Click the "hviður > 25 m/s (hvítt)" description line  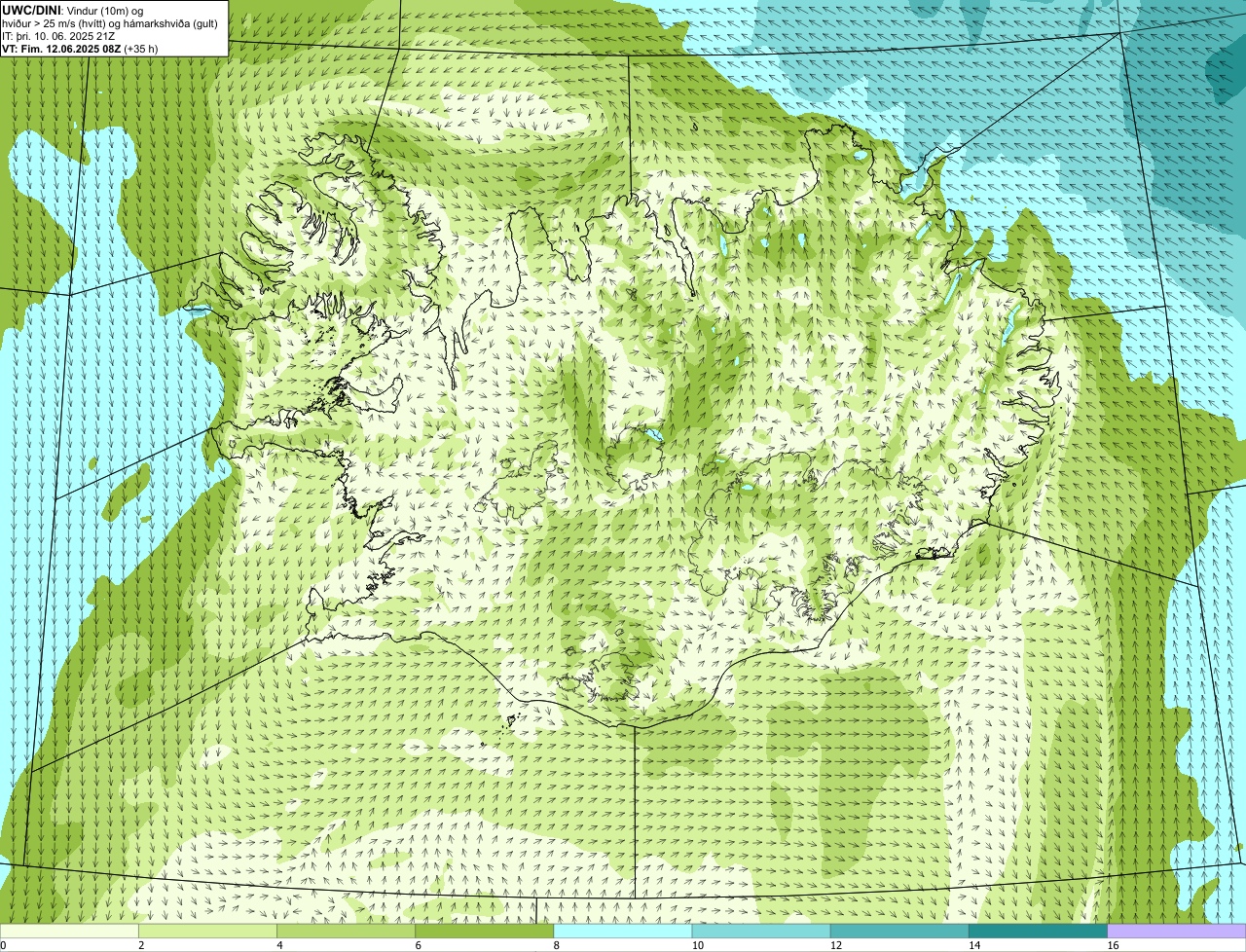[x=110, y=23]
